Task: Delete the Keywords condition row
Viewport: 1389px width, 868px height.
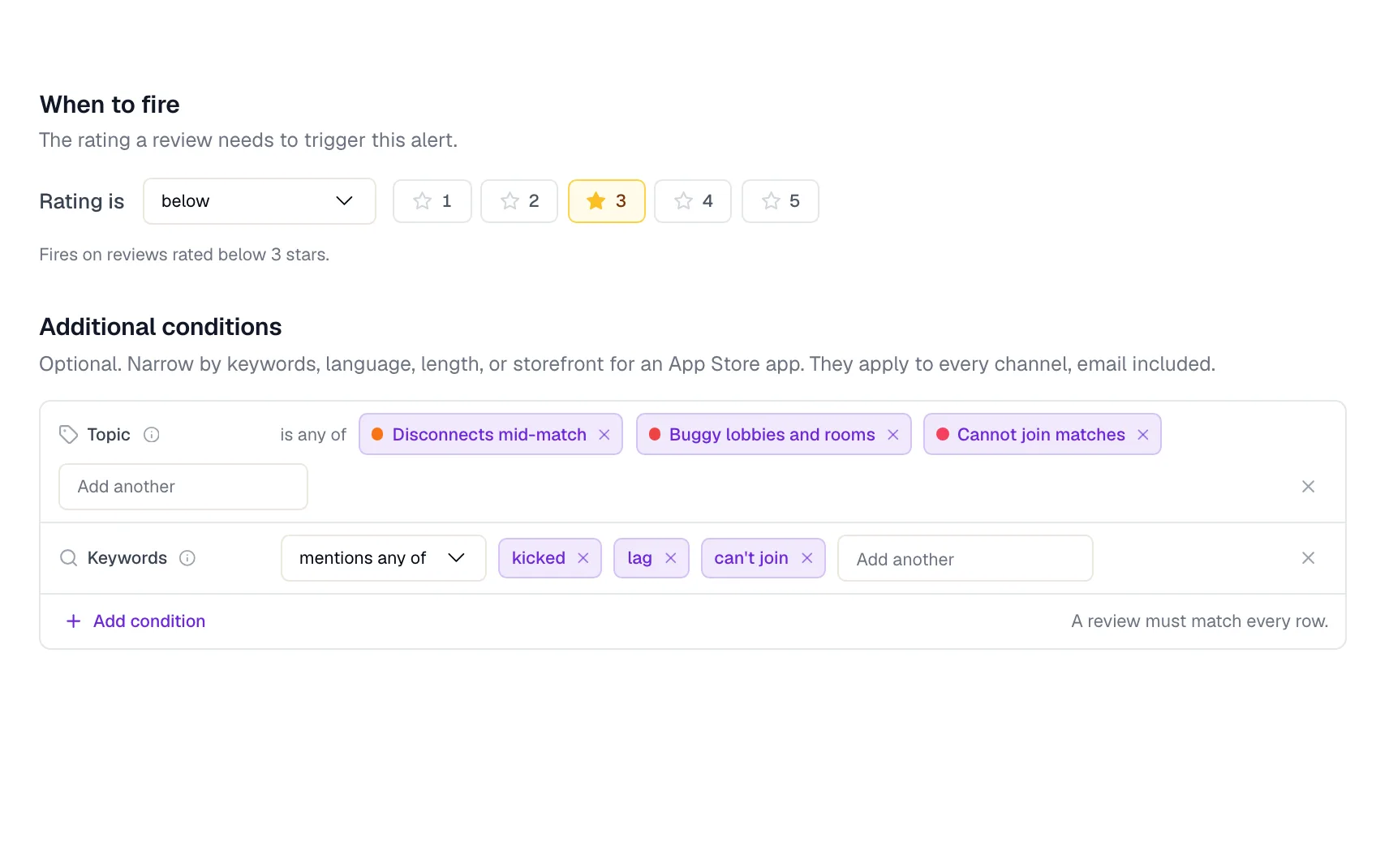Action: click(1308, 558)
